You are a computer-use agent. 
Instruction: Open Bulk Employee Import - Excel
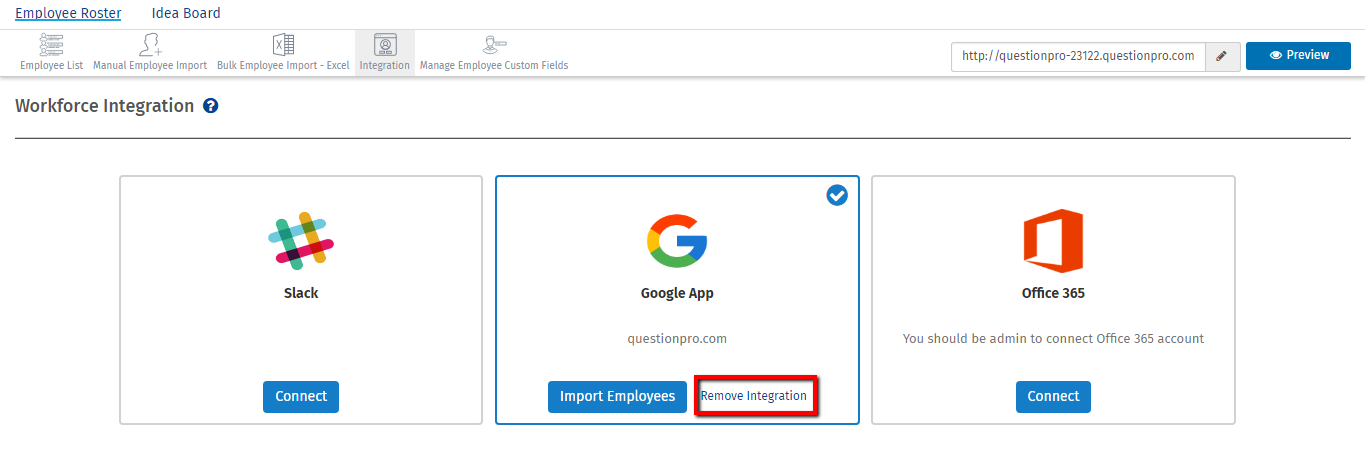click(x=283, y=53)
